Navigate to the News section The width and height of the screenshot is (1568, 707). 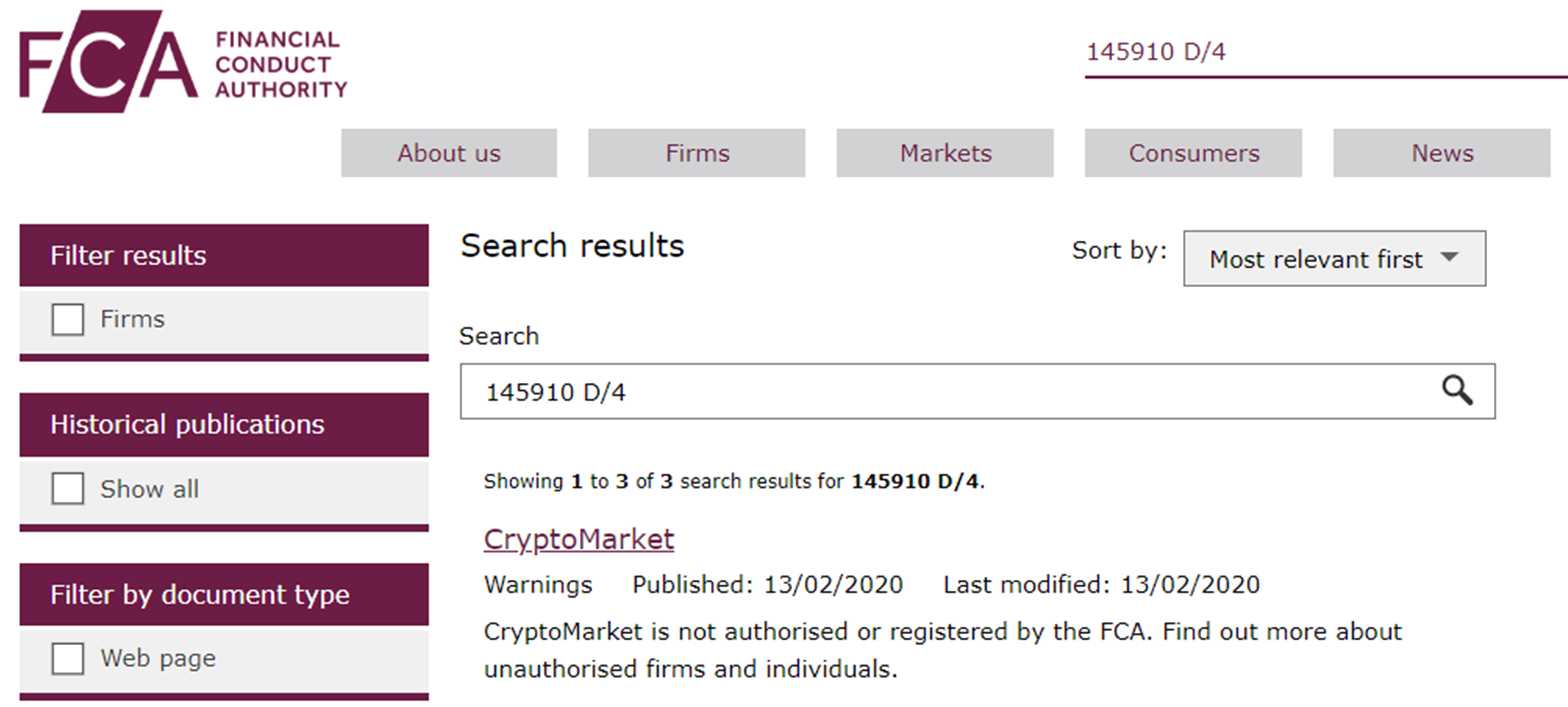pos(1442,154)
